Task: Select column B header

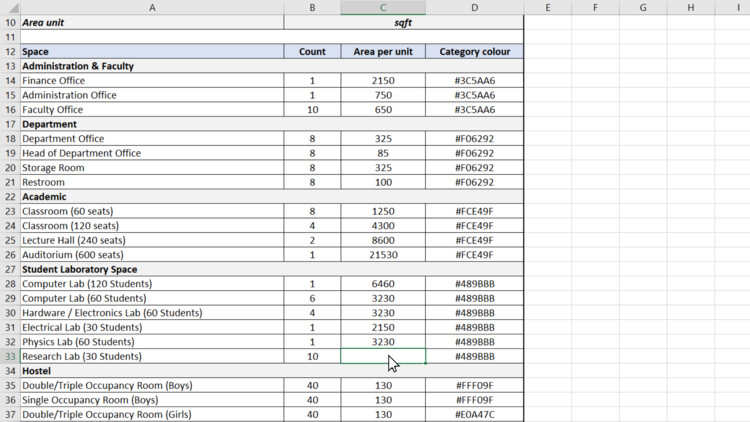Action: click(x=312, y=7)
